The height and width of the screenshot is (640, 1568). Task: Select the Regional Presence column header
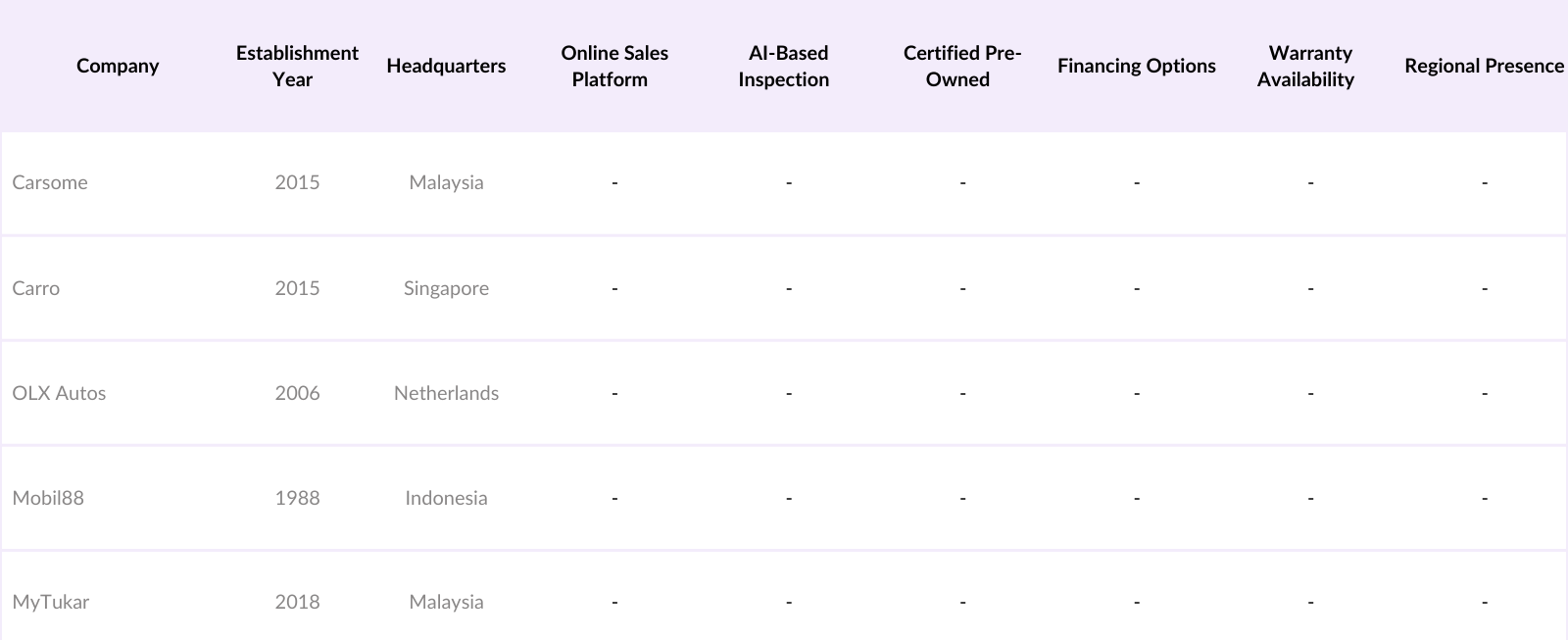[x=1484, y=66]
